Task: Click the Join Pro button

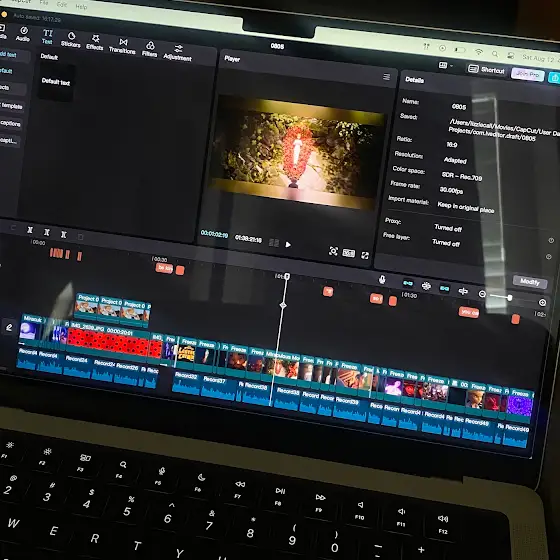Action: 528,74
